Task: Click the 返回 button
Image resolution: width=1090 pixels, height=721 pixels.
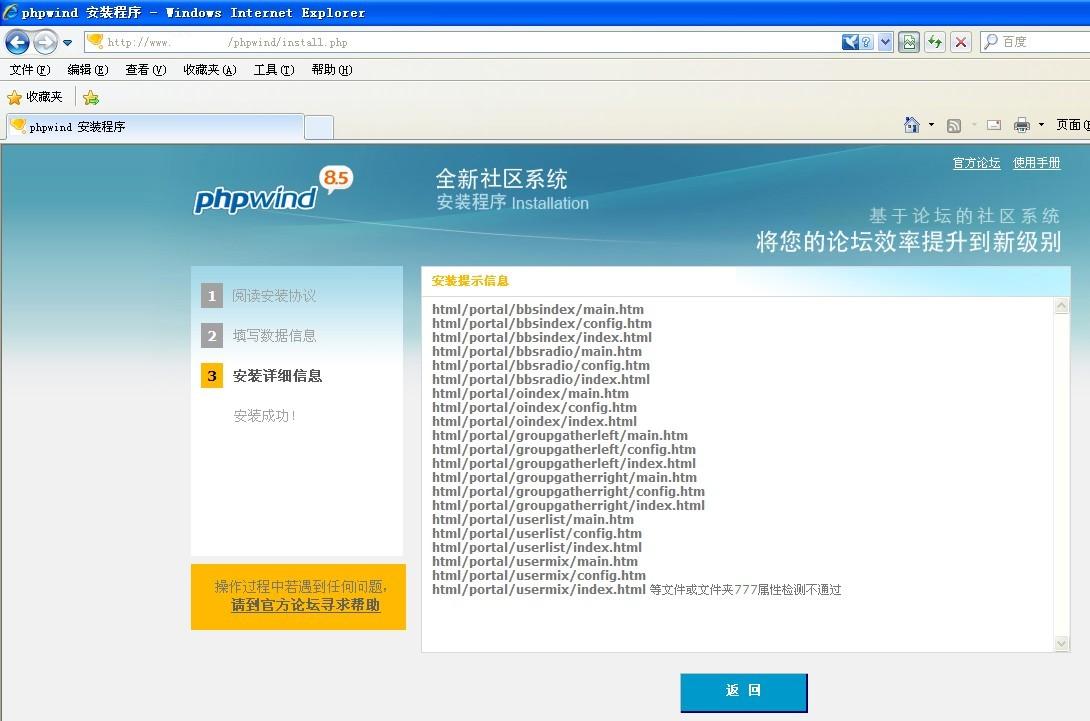Action: tap(744, 692)
